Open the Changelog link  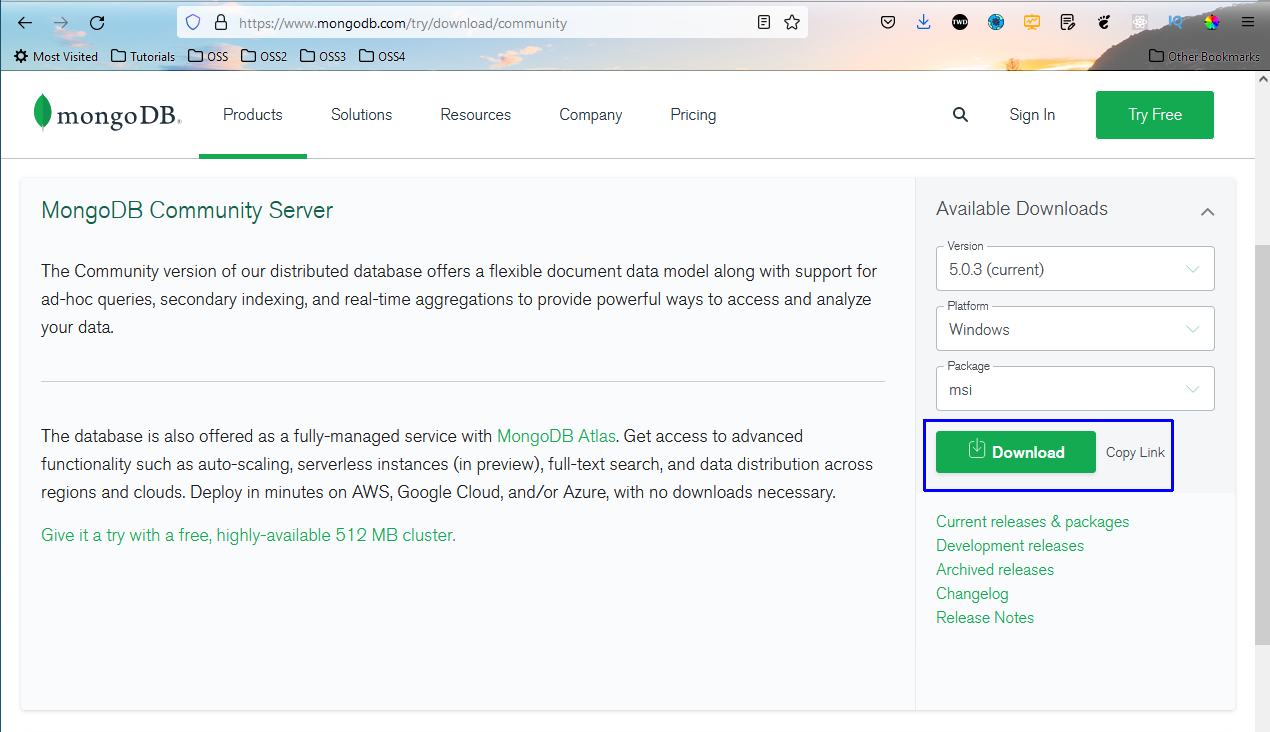pos(972,594)
